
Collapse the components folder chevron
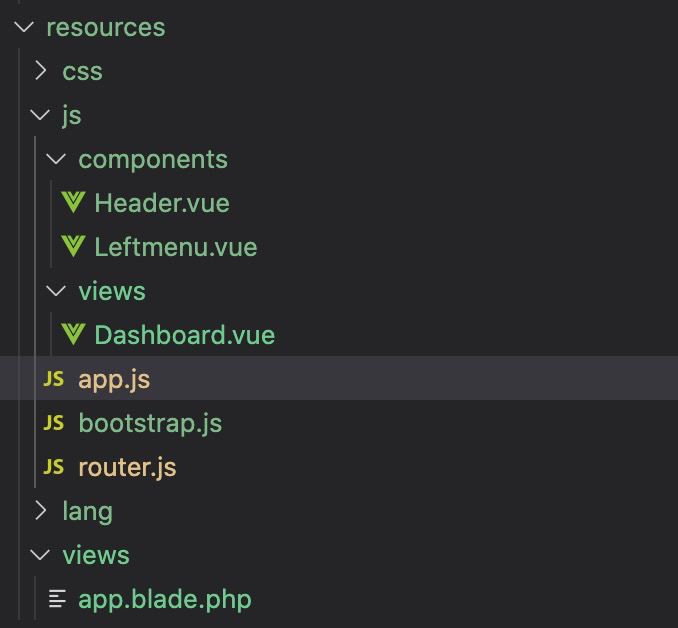(56, 159)
